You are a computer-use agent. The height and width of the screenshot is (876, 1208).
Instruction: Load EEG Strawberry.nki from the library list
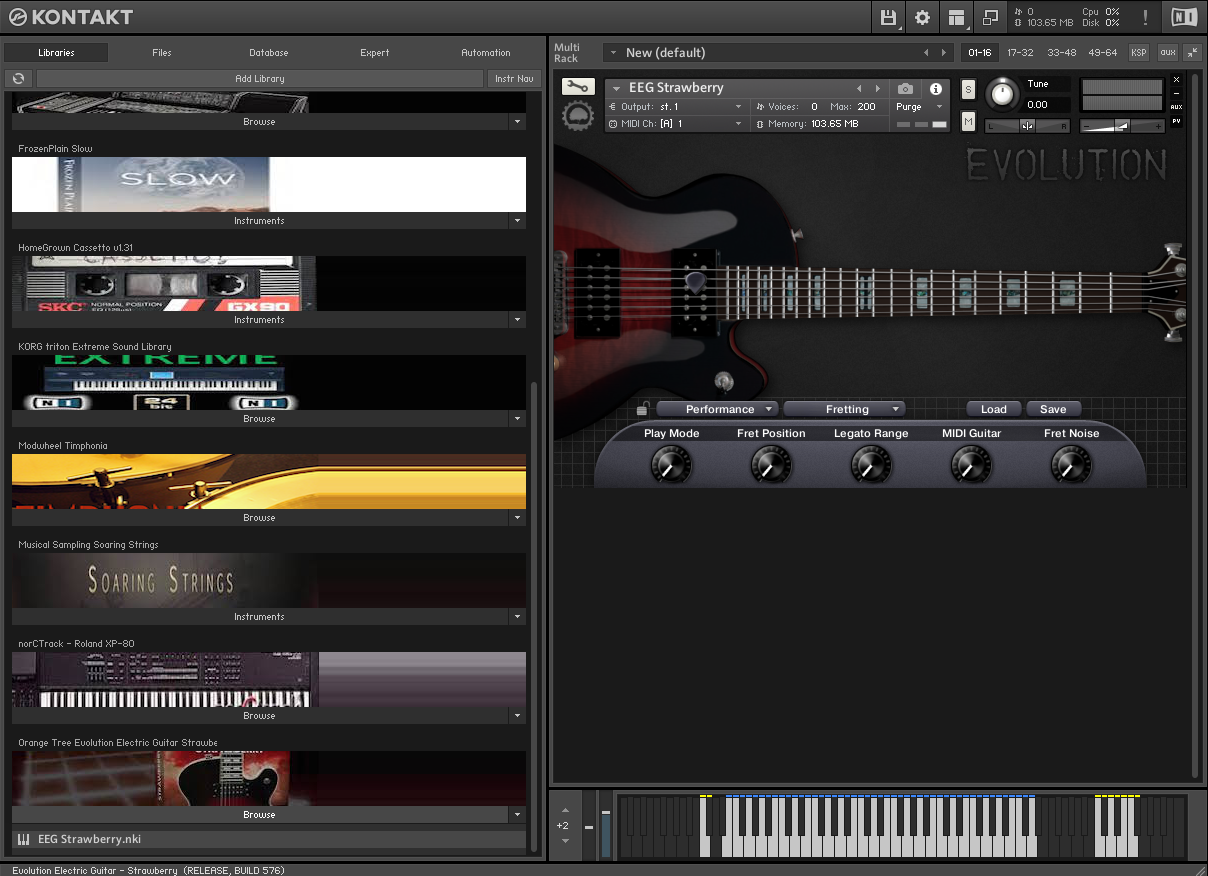point(268,839)
